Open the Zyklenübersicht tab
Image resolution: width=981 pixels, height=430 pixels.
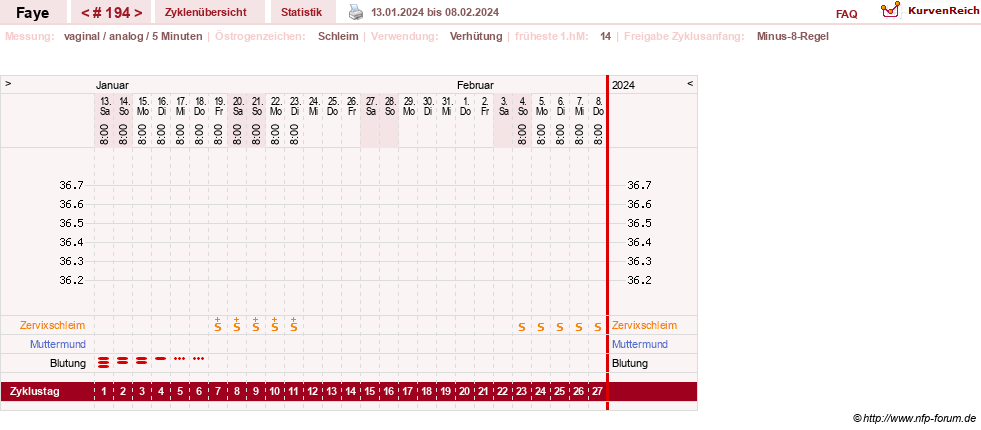(x=206, y=12)
